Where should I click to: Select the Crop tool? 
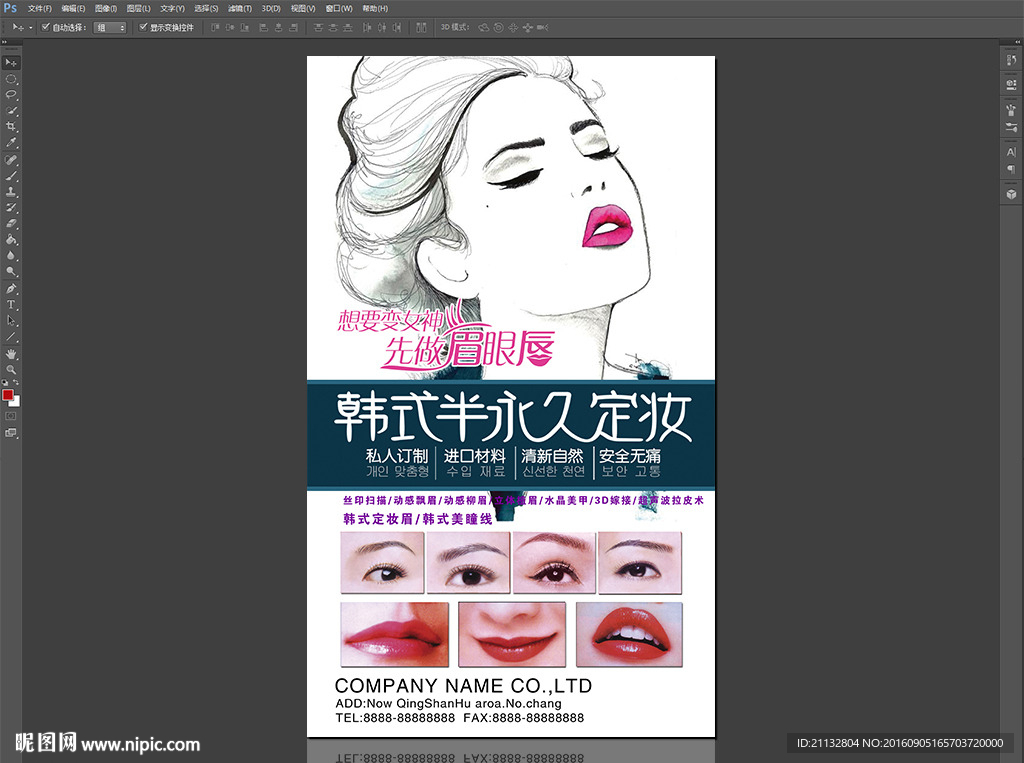click(11, 127)
